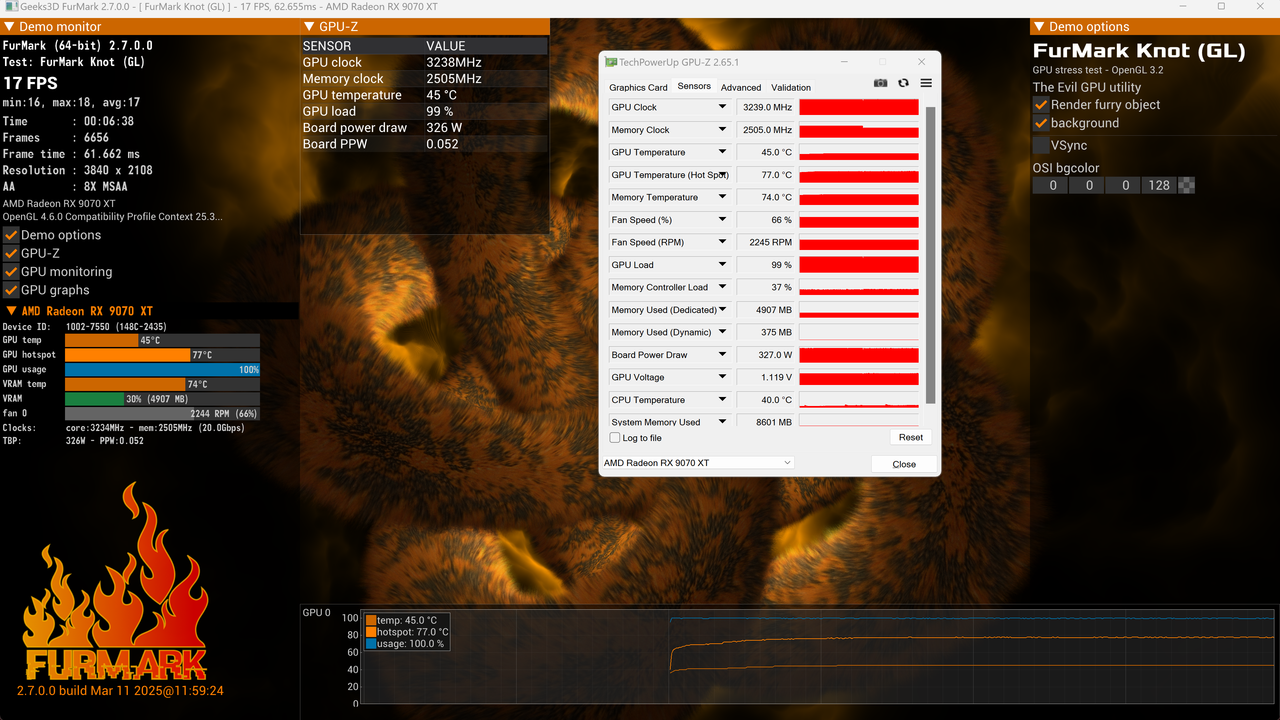Open the CPU Temperature sensor dropdown
The image size is (1280, 720).
722,400
